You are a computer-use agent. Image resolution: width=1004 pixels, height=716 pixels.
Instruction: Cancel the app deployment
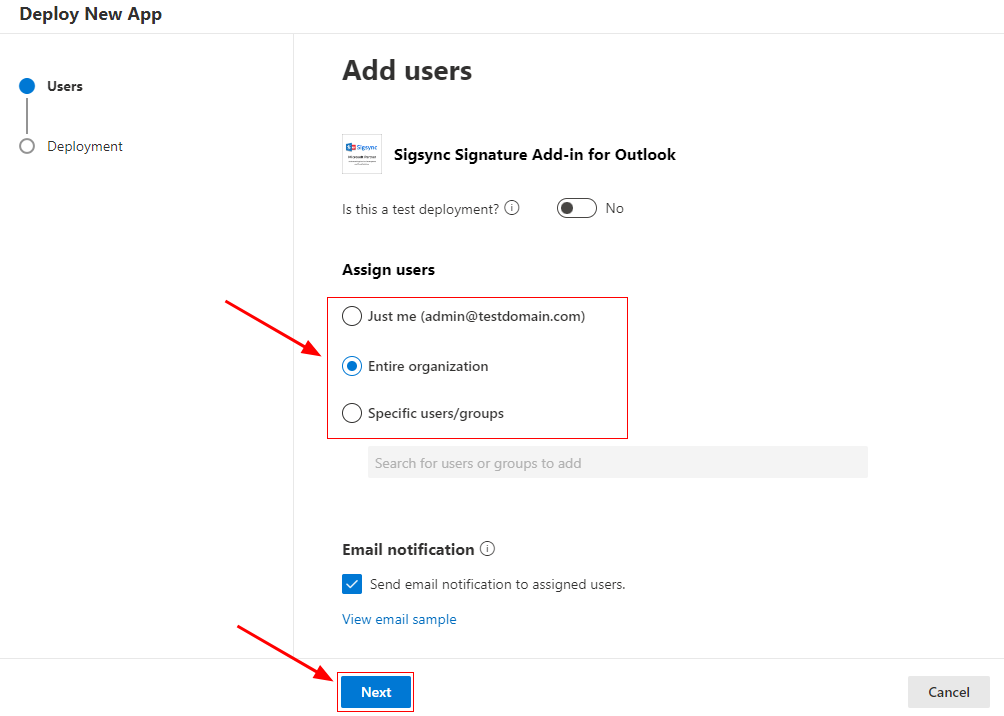[948, 692]
